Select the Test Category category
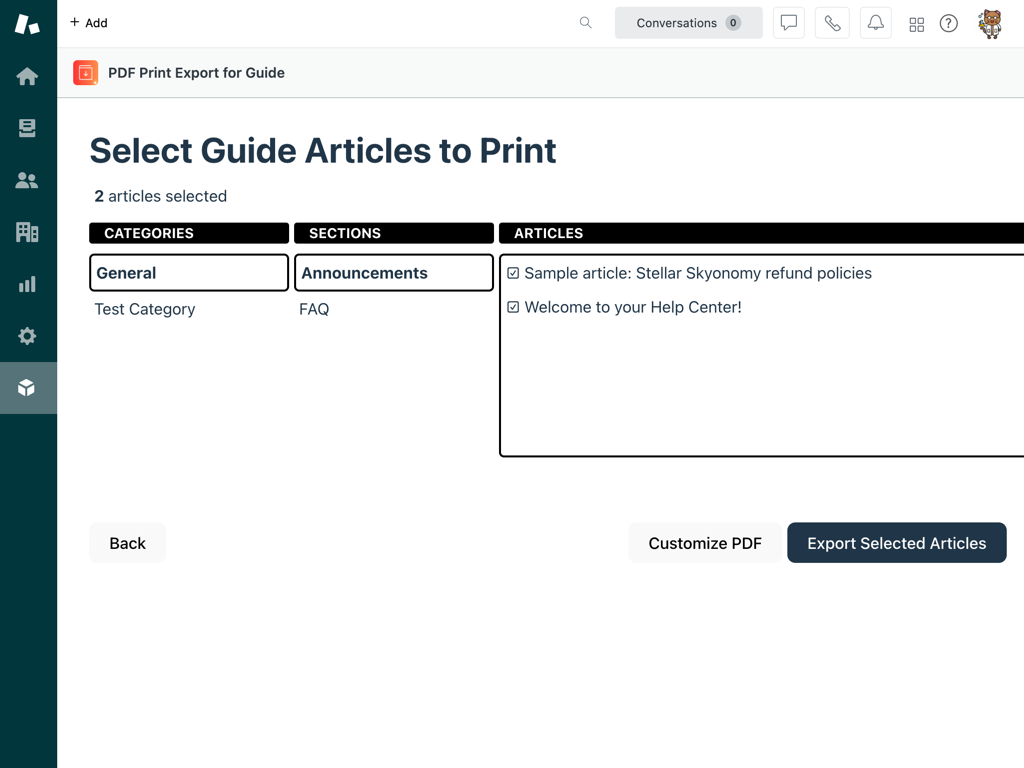This screenshot has width=1024, height=768. [x=145, y=309]
